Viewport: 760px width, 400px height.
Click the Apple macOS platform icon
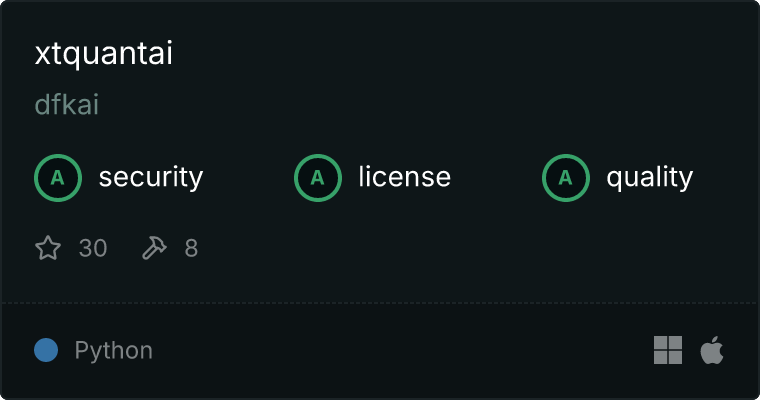point(712,350)
